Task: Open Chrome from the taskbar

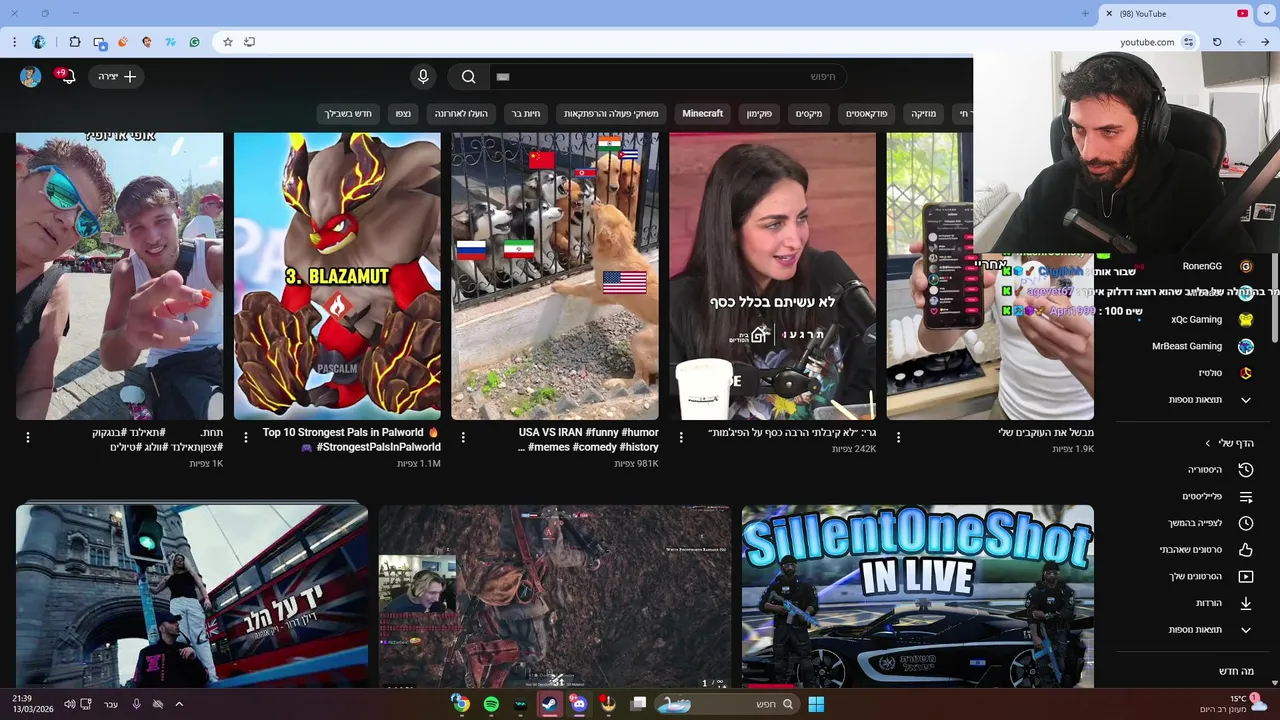Action: [460, 704]
